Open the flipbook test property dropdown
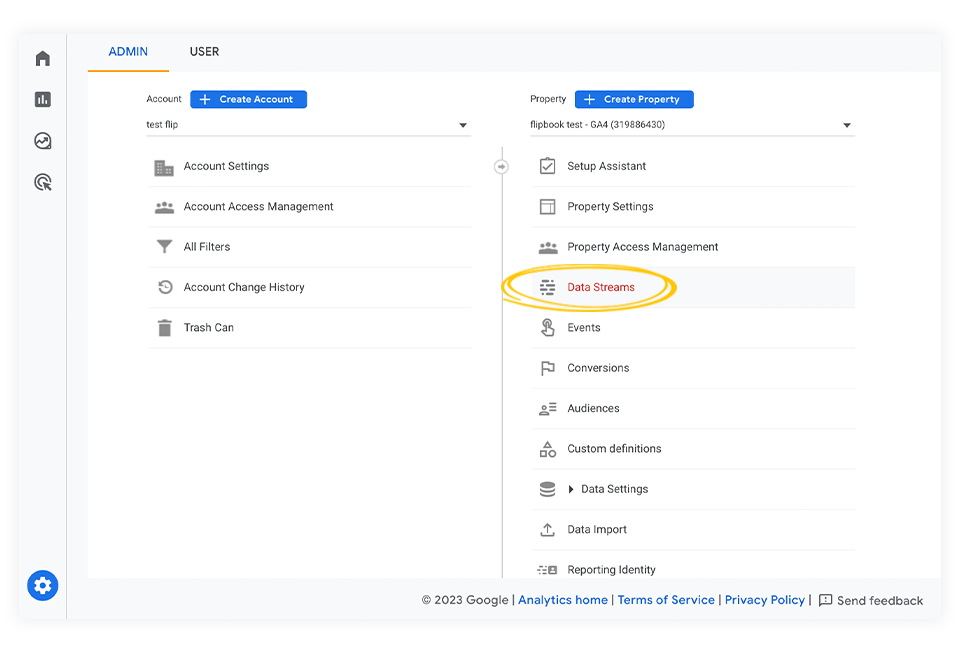This screenshot has width=960, height=648. pyautogui.click(x=847, y=124)
